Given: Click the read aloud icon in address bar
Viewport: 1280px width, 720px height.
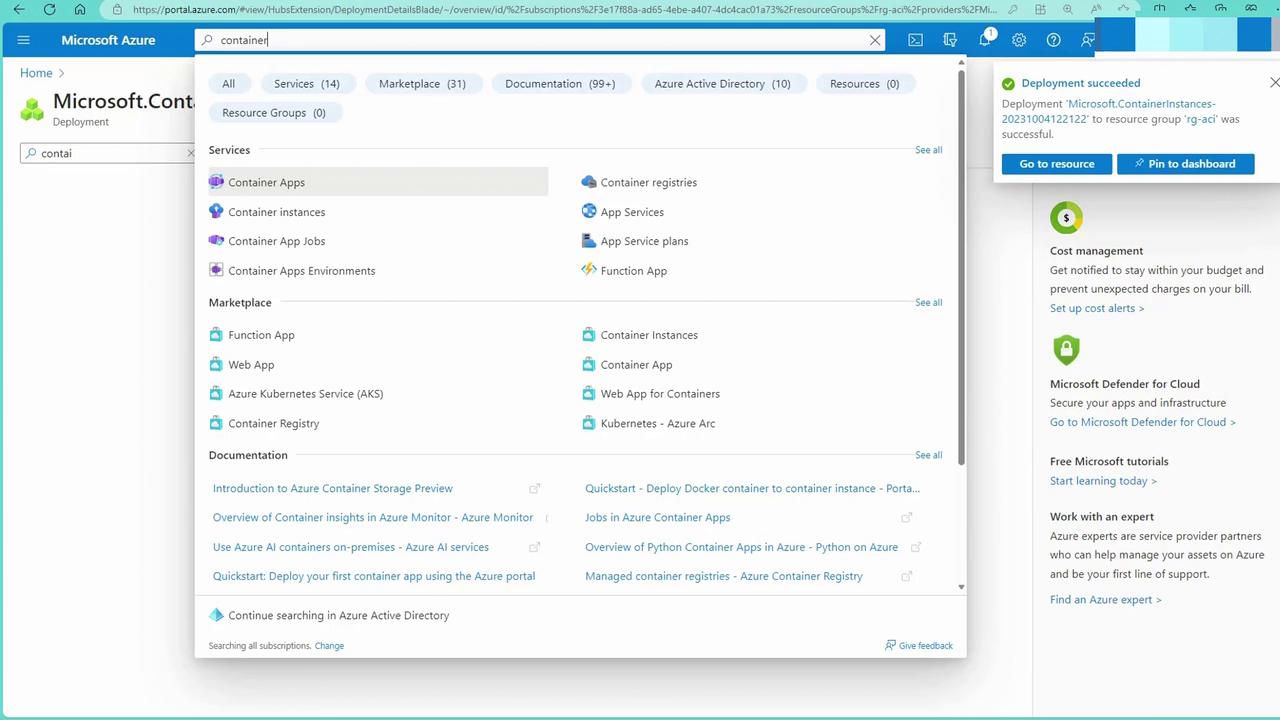Looking at the screenshot, I should 1095,9.
